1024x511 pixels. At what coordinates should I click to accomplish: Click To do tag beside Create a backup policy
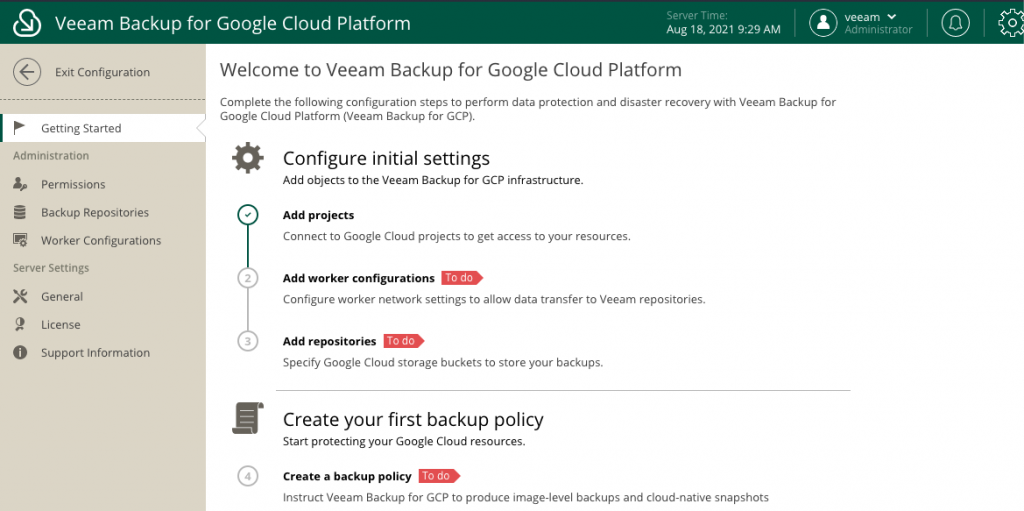440,476
